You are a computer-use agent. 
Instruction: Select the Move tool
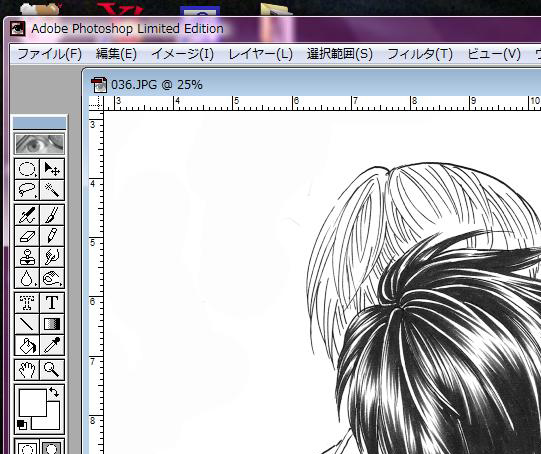click(x=52, y=169)
